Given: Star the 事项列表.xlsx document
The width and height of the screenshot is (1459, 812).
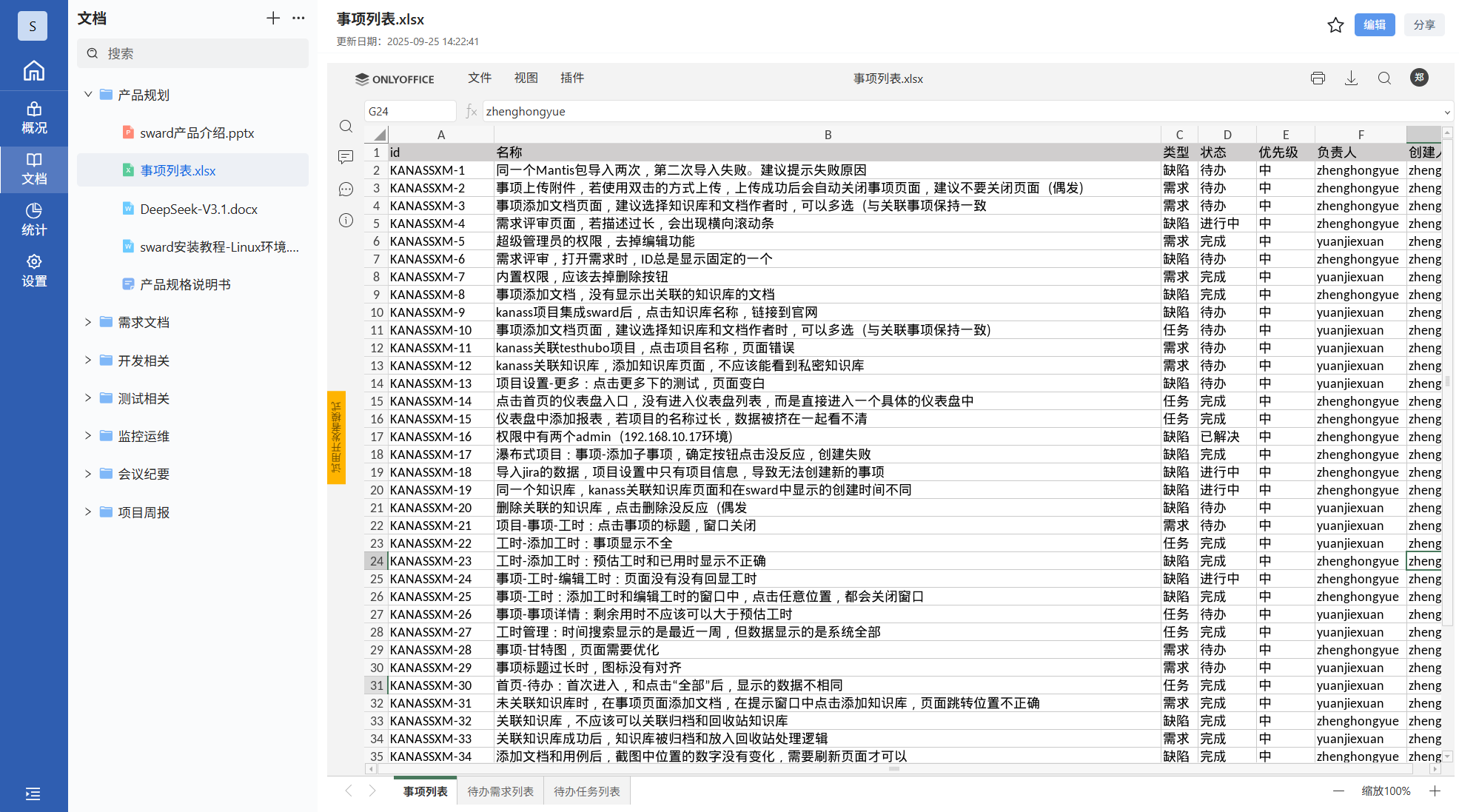Looking at the screenshot, I should [x=1335, y=25].
